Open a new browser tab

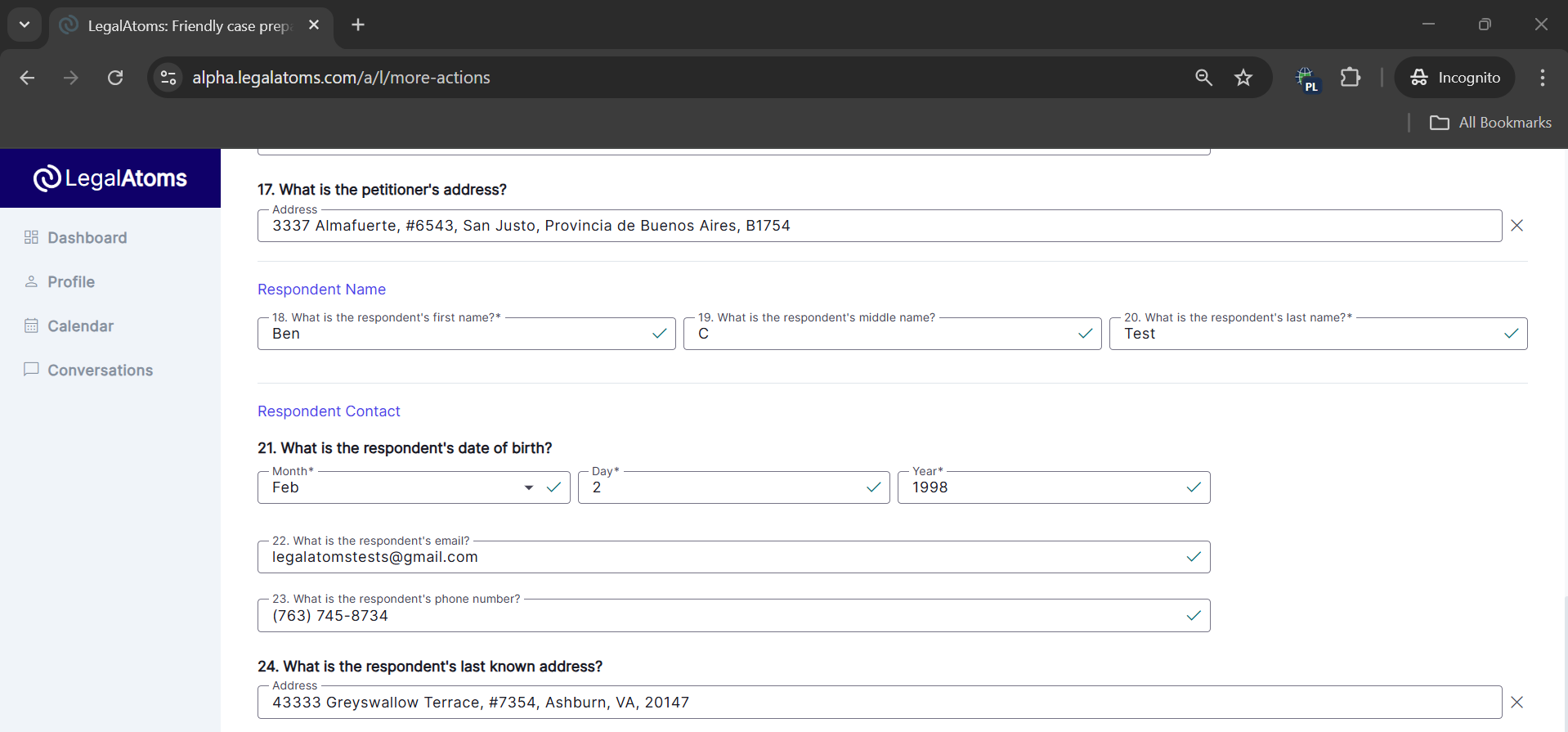click(358, 25)
